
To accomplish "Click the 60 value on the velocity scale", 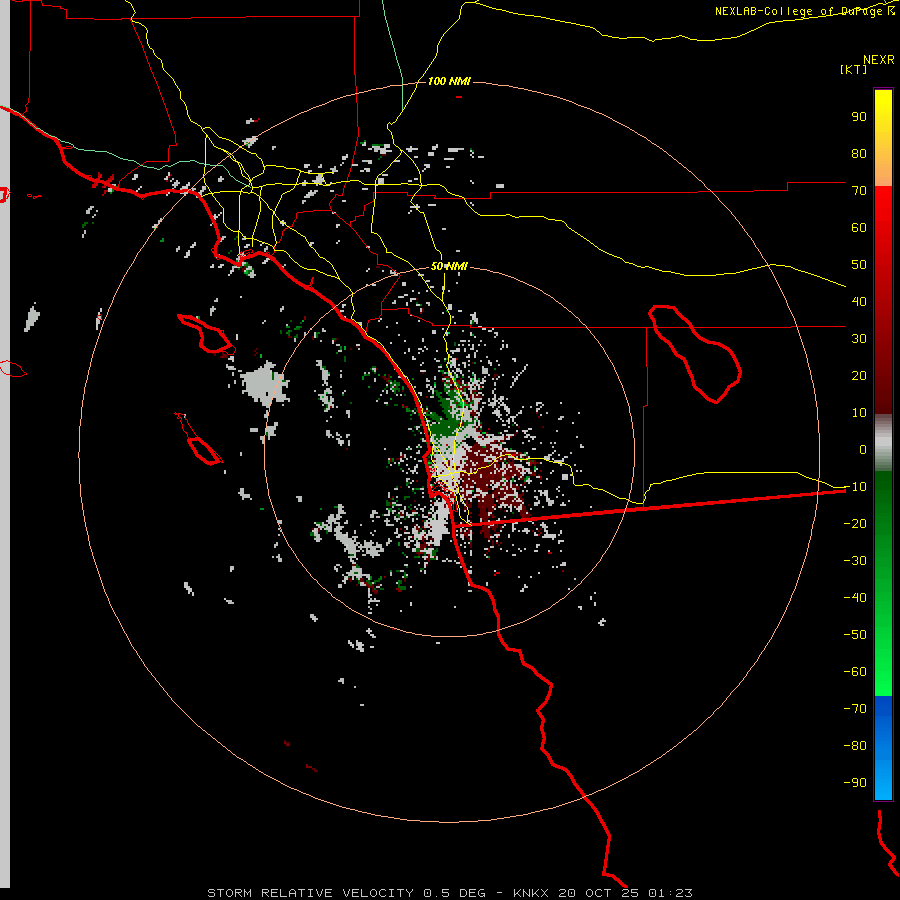I will click(859, 228).
